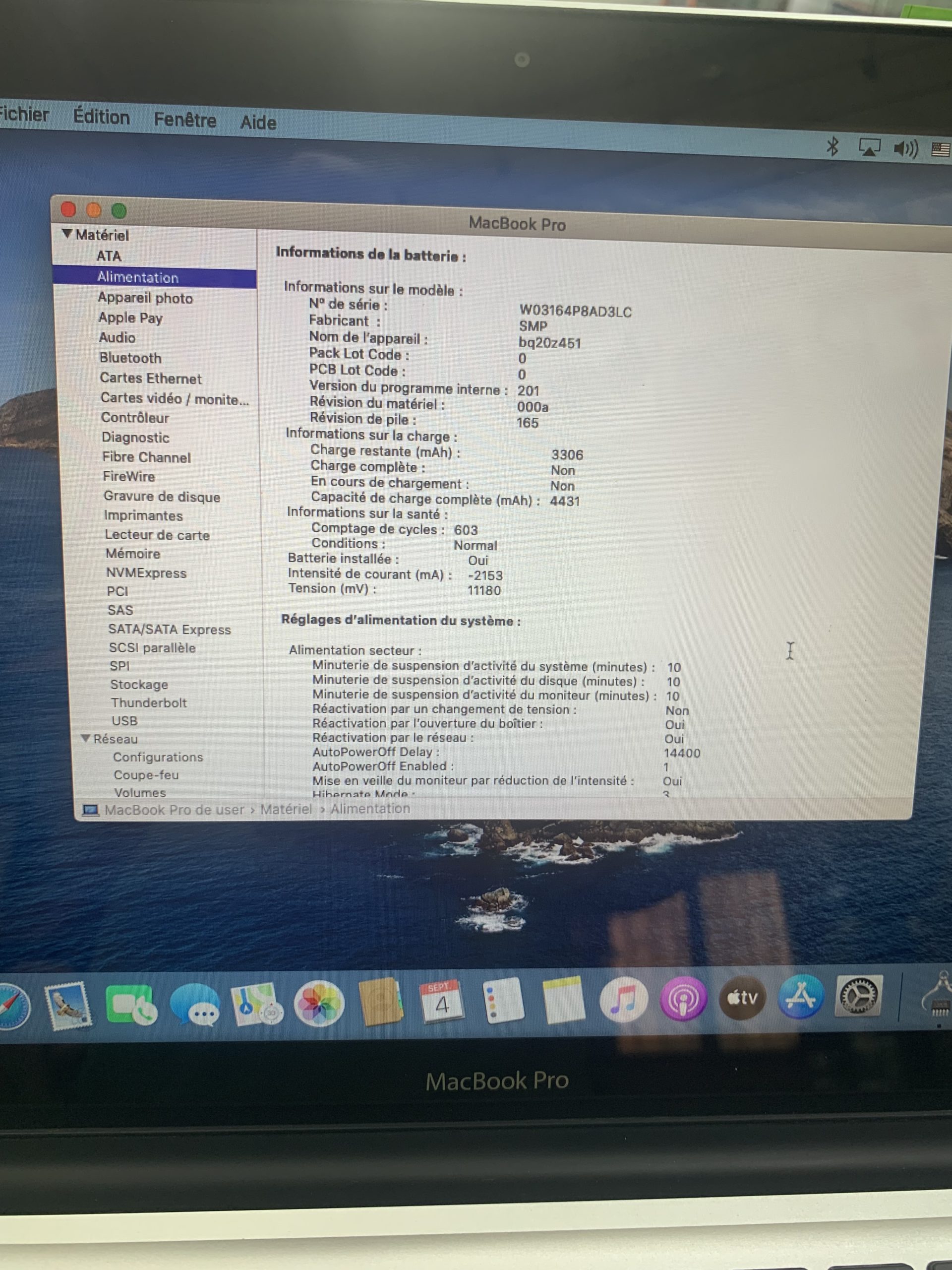Viewport: 952px width, 1270px height.
Task: Click full charge capacity value 4431
Action: pyautogui.click(x=565, y=501)
